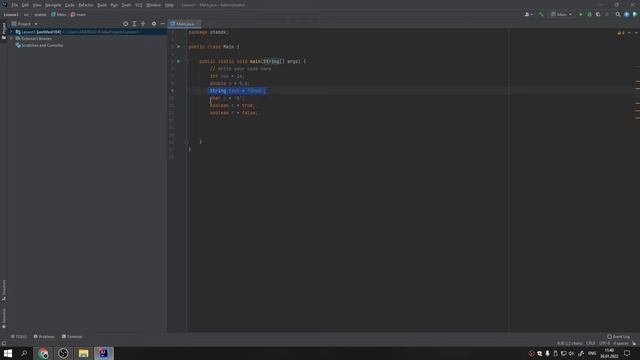Image resolution: width=640 pixels, height=360 pixels.
Task: Open the View menu
Action: pyautogui.click(x=37, y=5)
